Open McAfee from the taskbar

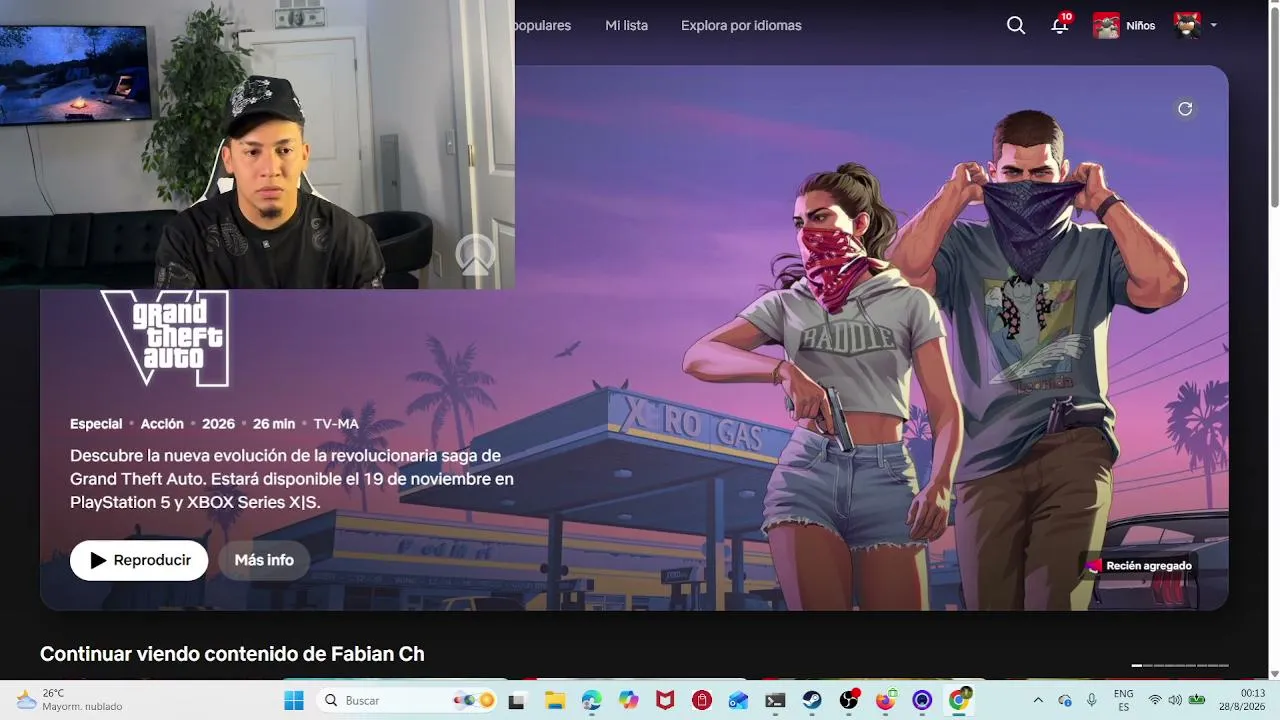point(665,701)
